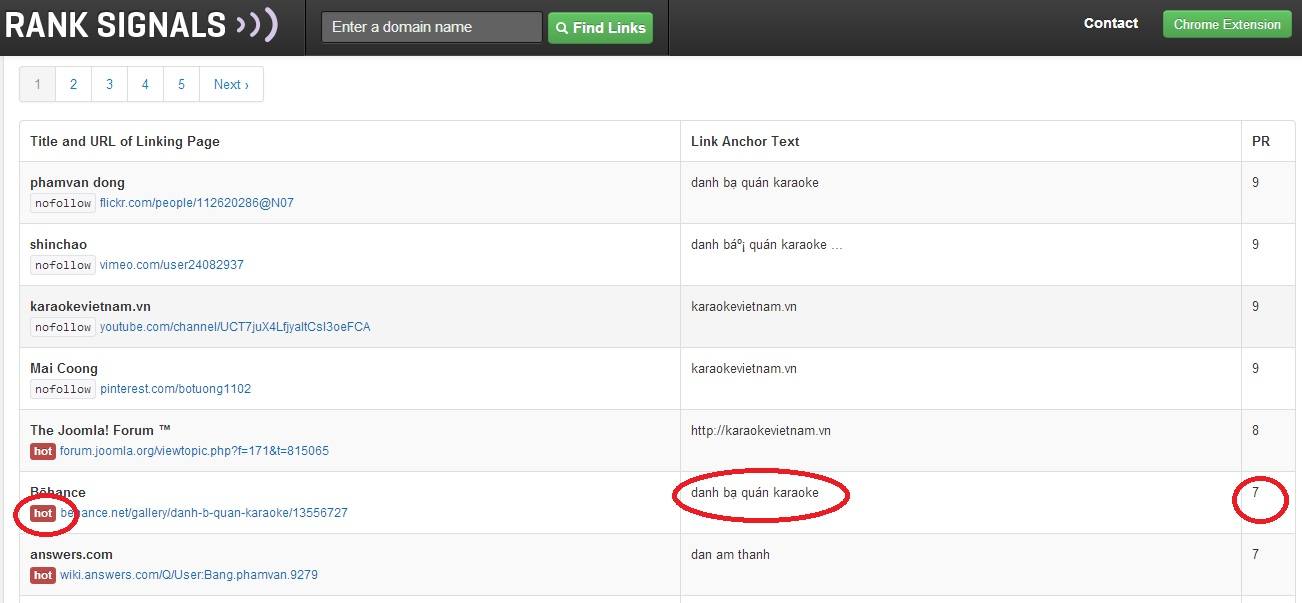Open the forum.joomla.org viewtopic link
1302x603 pixels.
click(x=194, y=451)
